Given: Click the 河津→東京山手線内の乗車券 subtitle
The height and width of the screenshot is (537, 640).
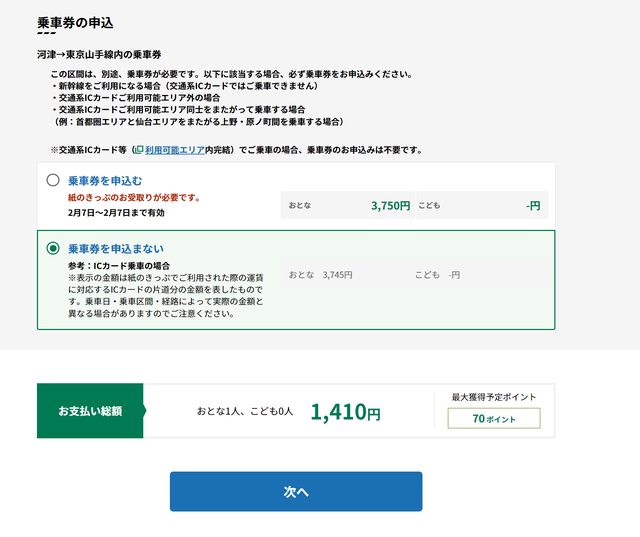Looking at the screenshot, I should [99, 53].
